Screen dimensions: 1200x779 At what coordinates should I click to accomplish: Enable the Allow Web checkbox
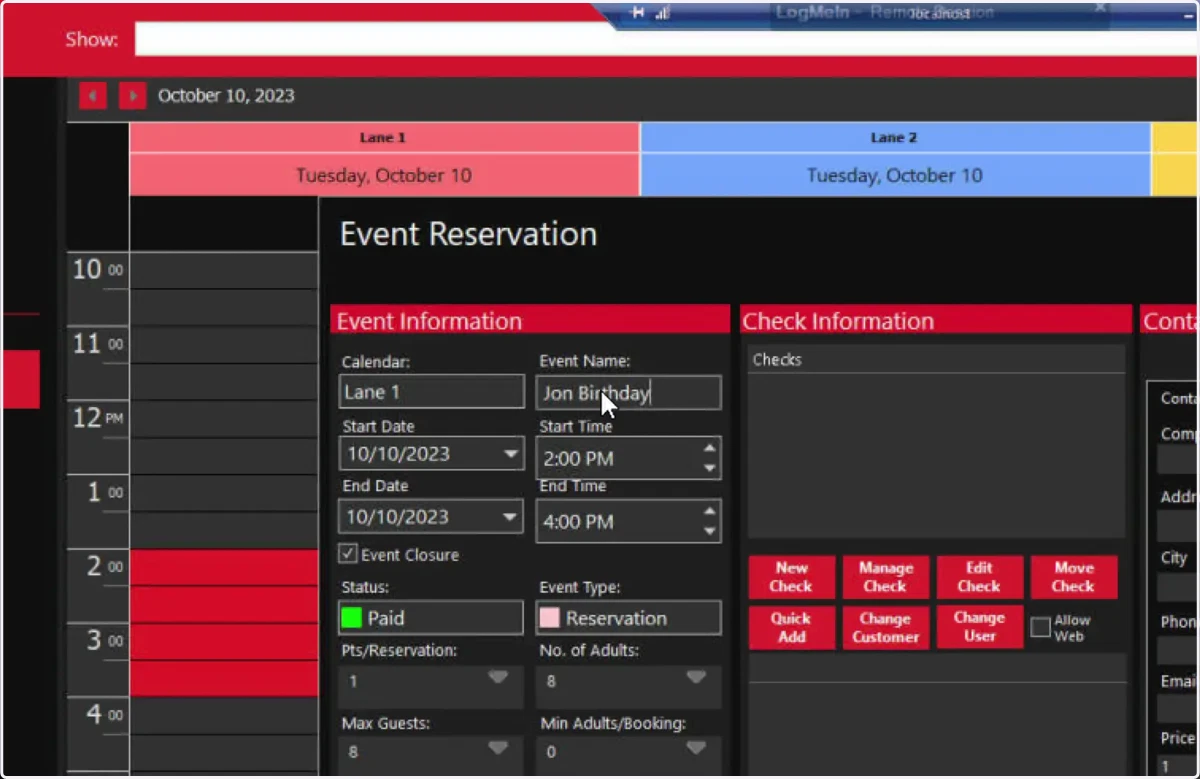[1040, 627]
